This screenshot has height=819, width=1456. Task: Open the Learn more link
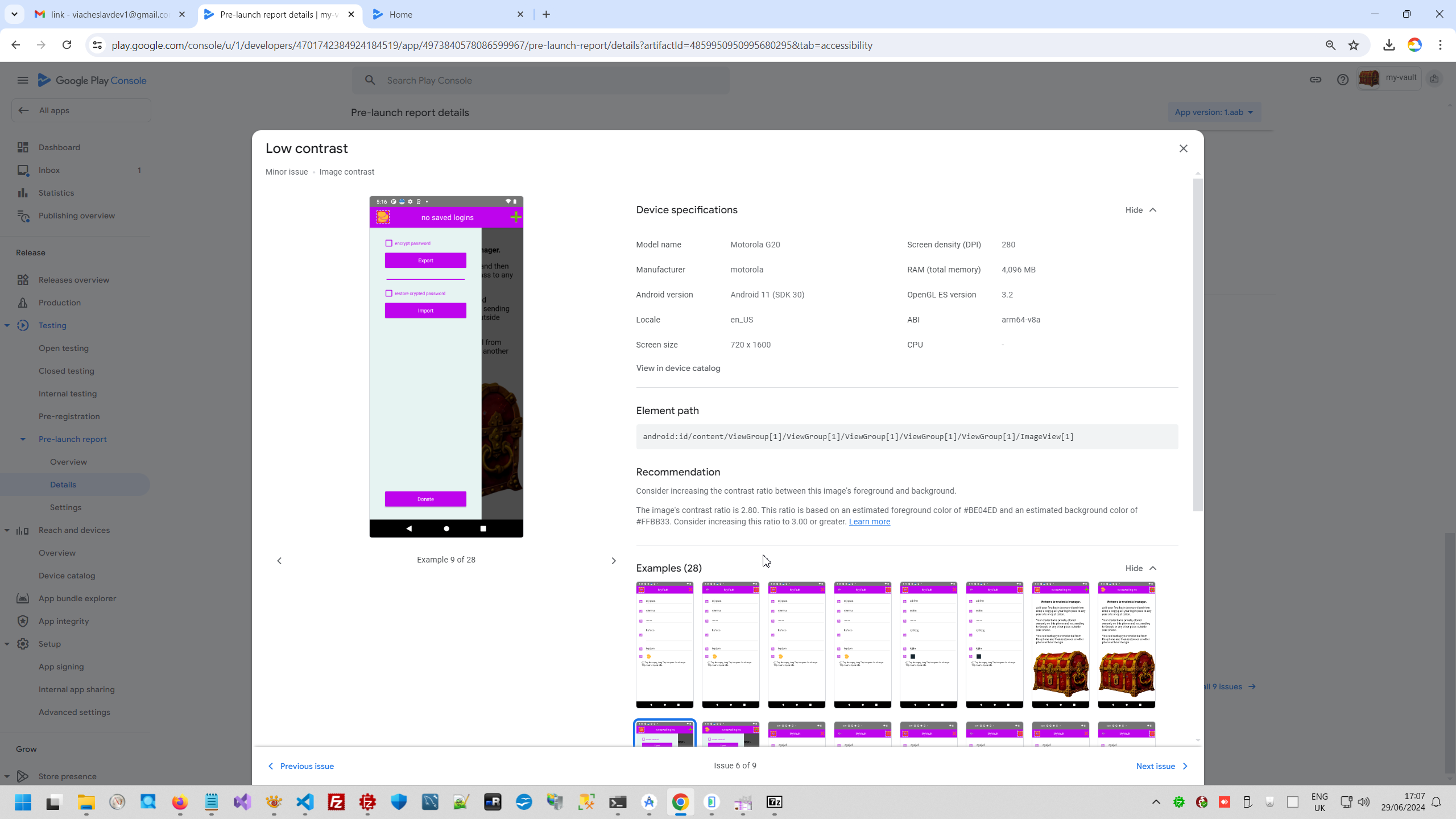[869, 522]
